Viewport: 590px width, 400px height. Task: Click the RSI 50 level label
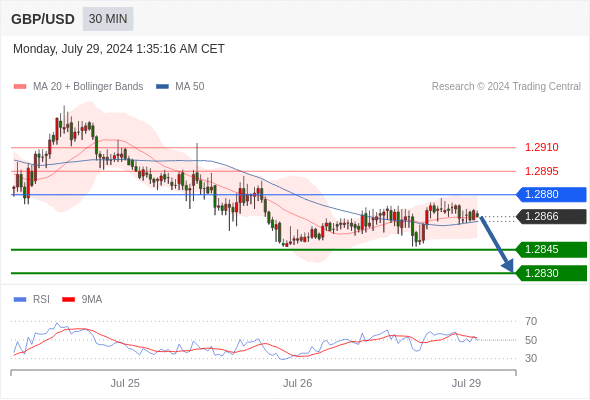click(x=531, y=340)
